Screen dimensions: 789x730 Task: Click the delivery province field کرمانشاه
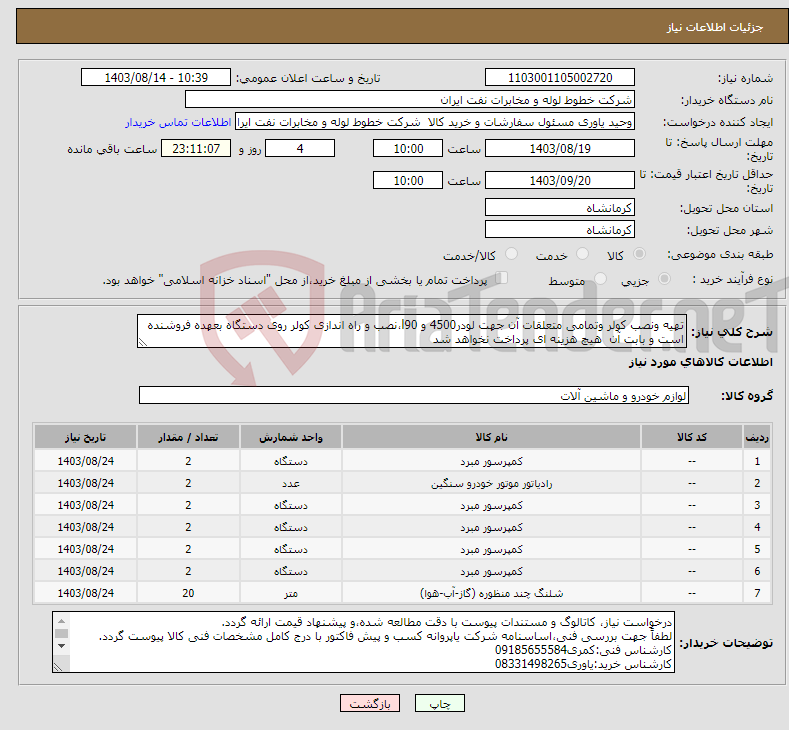tap(560, 207)
